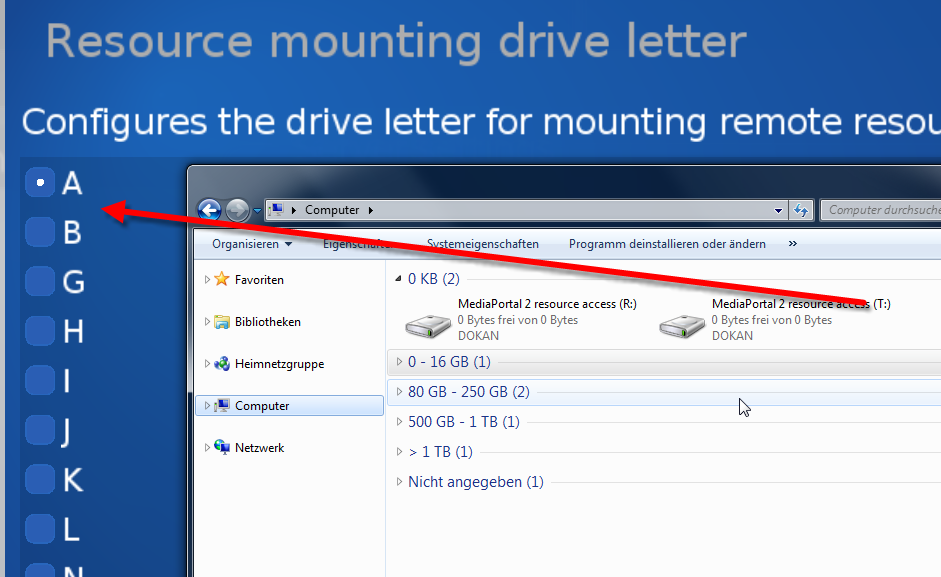Click the Computer breadcrumb in address bar
941x577 pixels.
pos(332,210)
